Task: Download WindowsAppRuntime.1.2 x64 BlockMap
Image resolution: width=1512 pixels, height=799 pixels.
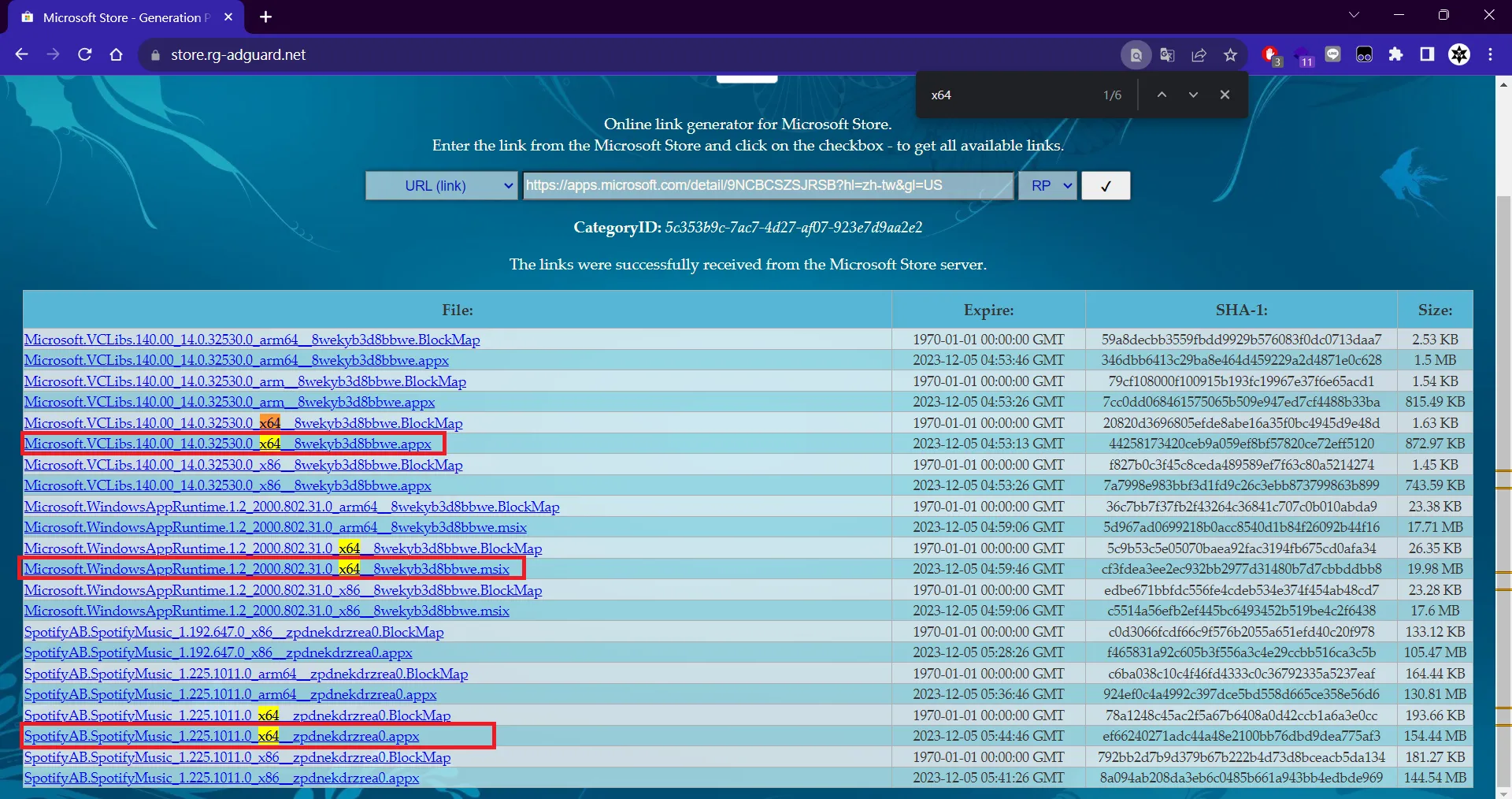Action: 283,548
